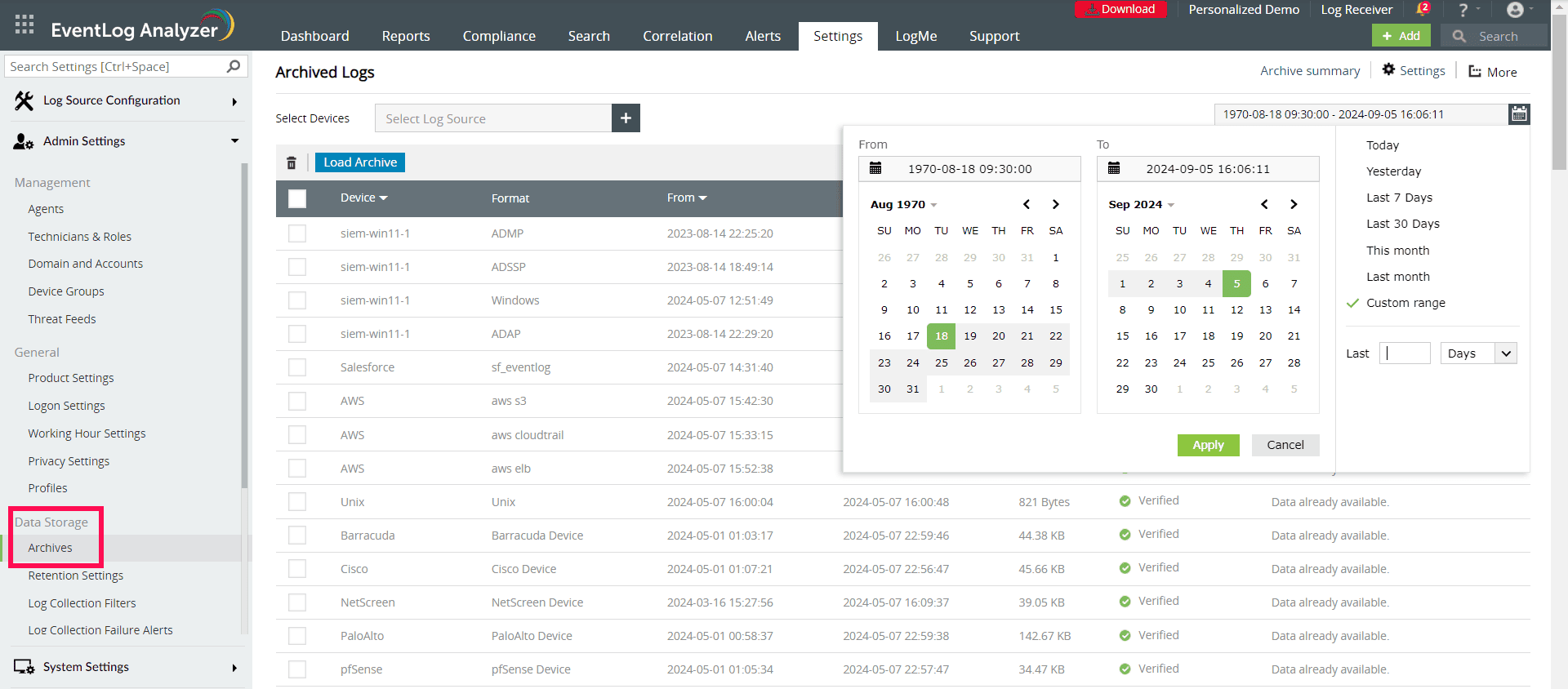Open the Days unit dropdown
This screenshot has width=1568, height=689.
click(1479, 353)
